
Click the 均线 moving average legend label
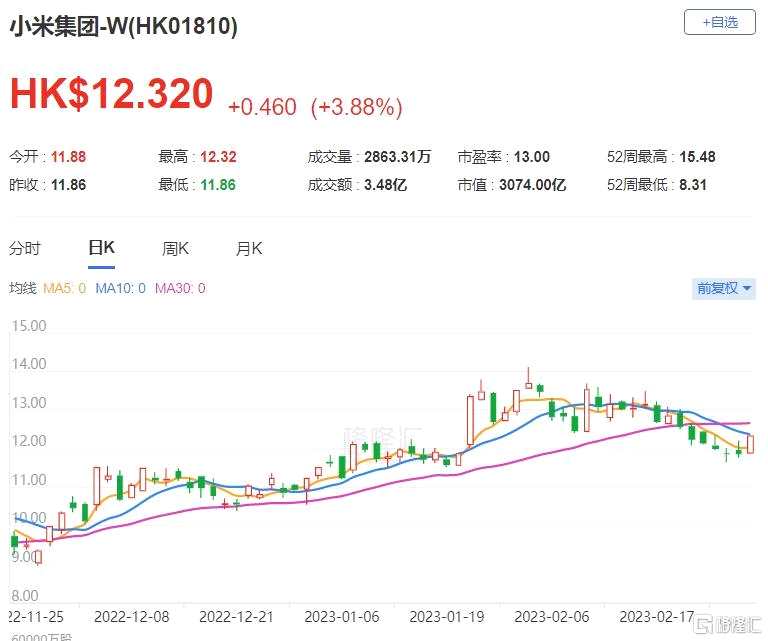(23, 288)
